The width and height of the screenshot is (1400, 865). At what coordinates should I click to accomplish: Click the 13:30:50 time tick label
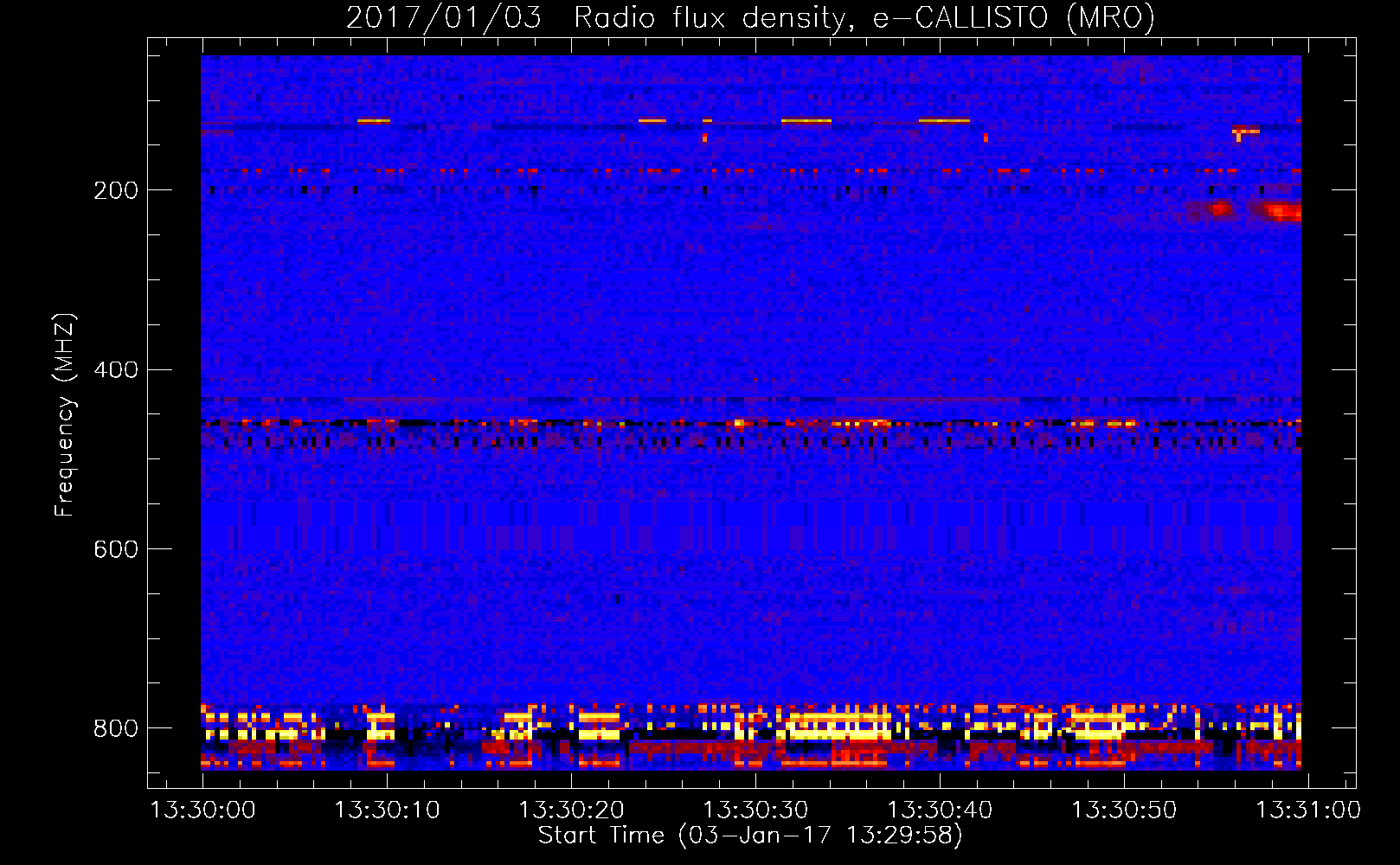pyautogui.click(x=1125, y=811)
